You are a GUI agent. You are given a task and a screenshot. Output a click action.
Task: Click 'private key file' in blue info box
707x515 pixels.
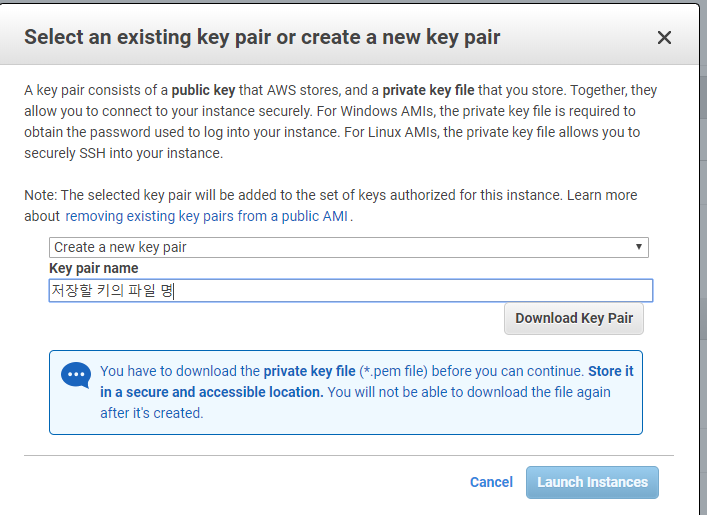309,371
